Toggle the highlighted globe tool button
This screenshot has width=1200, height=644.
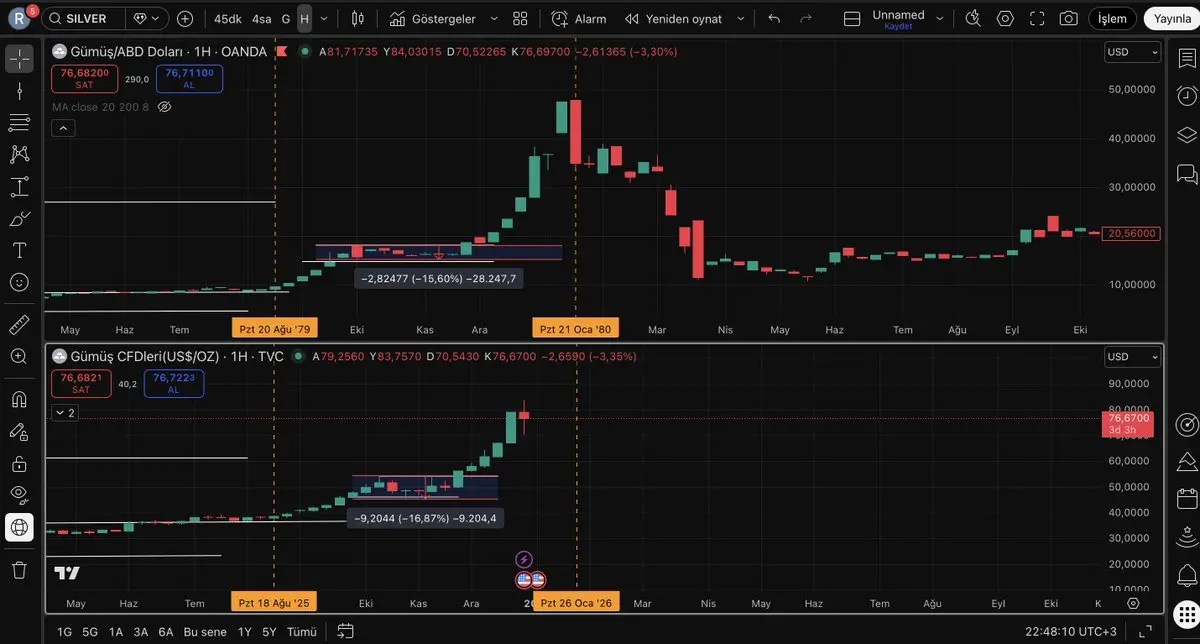click(x=19, y=527)
